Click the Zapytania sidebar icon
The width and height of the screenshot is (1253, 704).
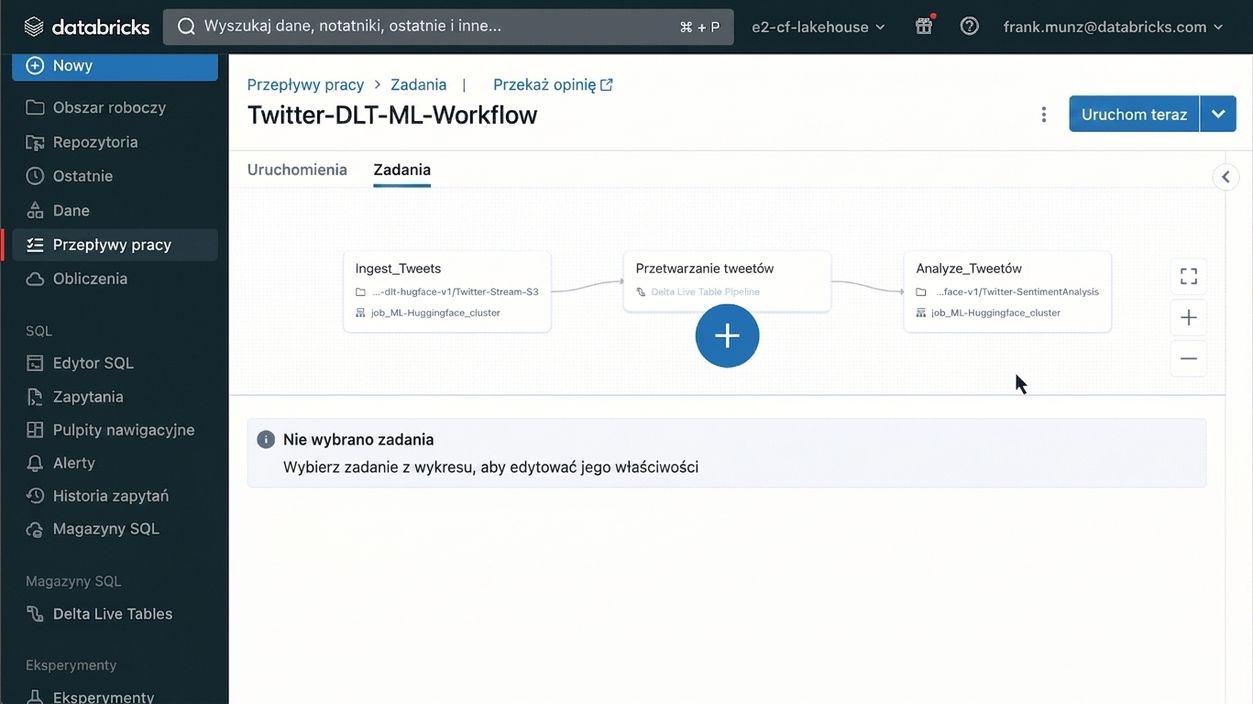pyautogui.click(x=35, y=397)
